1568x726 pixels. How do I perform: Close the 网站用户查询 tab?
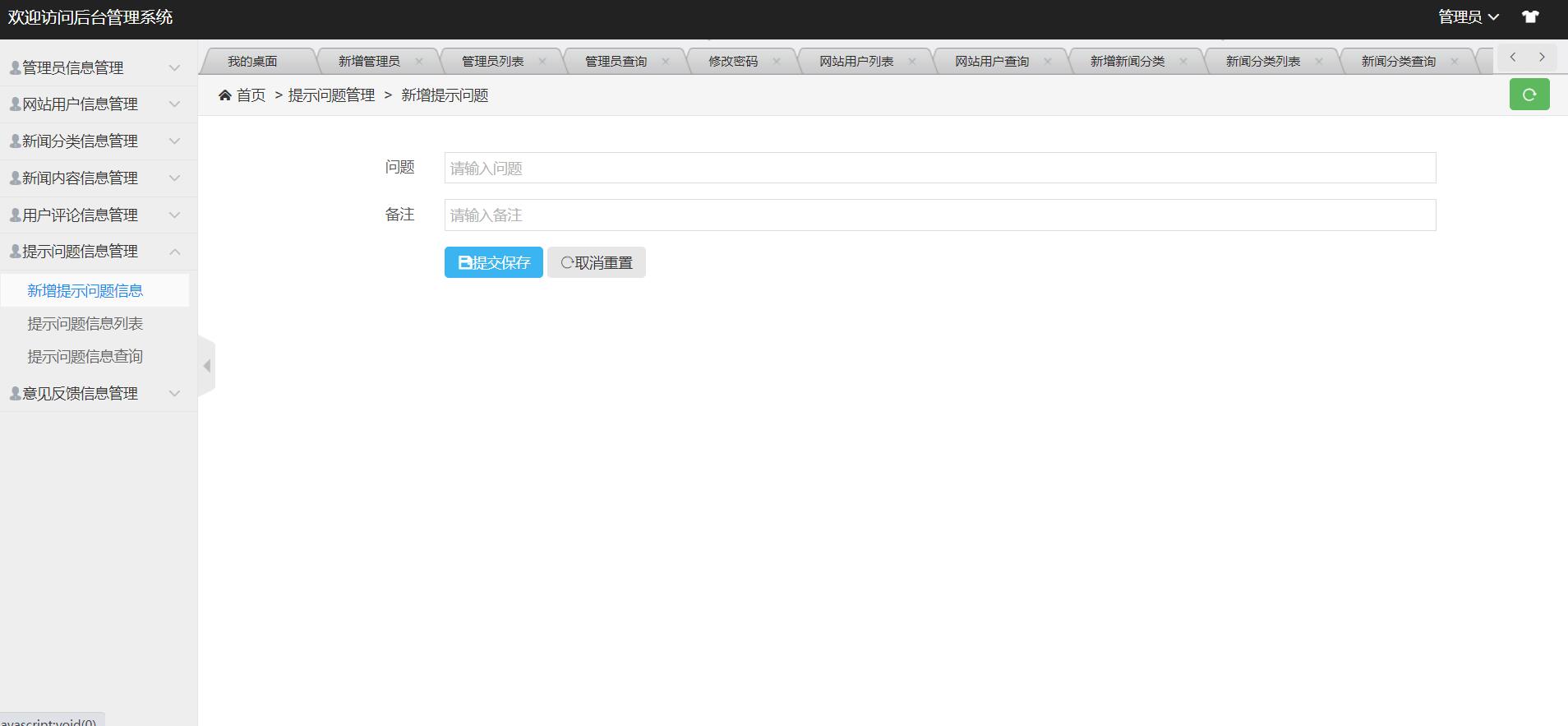1048,61
